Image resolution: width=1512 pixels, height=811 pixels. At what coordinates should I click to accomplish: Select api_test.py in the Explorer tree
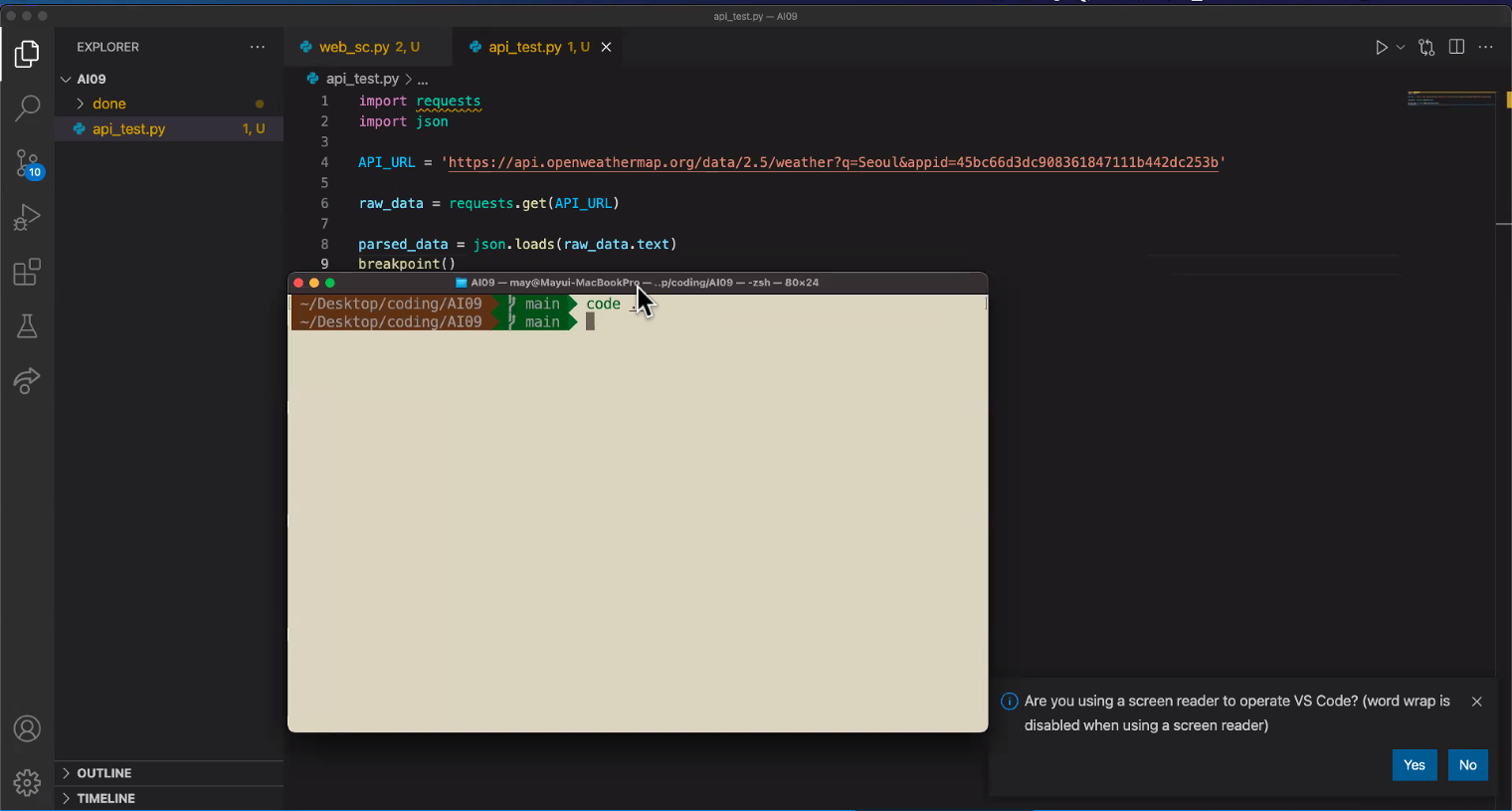click(169, 128)
